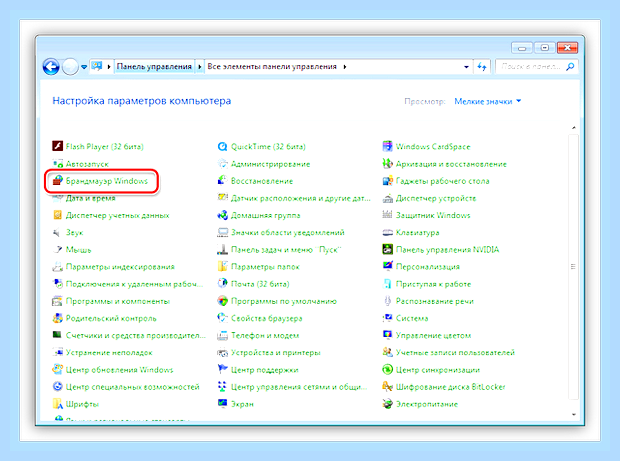Click the search magnifier icon

[x=570, y=66]
